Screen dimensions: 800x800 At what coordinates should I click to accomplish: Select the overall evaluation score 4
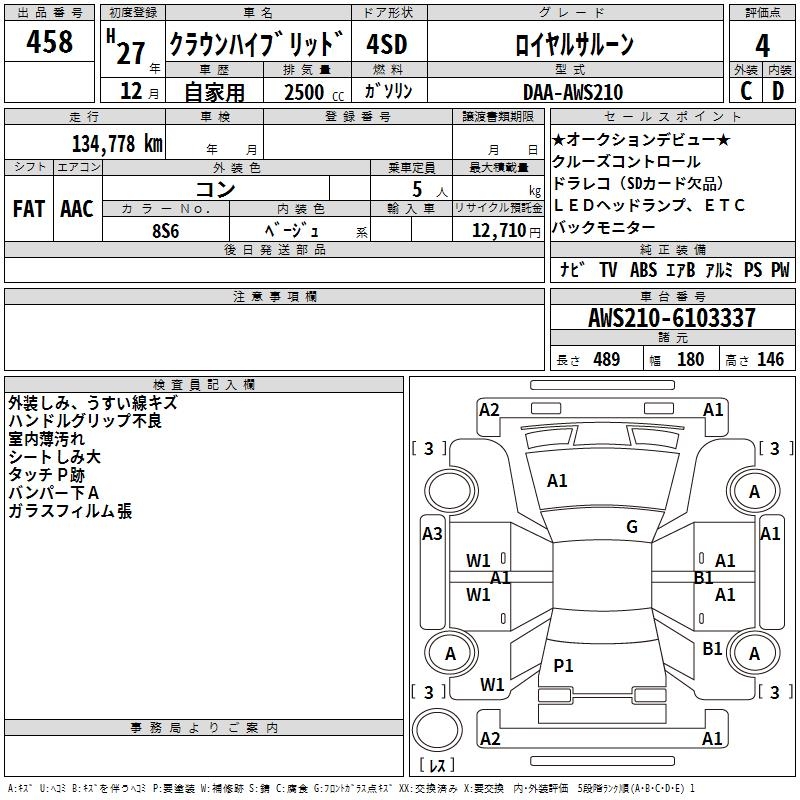(x=763, y=44)
